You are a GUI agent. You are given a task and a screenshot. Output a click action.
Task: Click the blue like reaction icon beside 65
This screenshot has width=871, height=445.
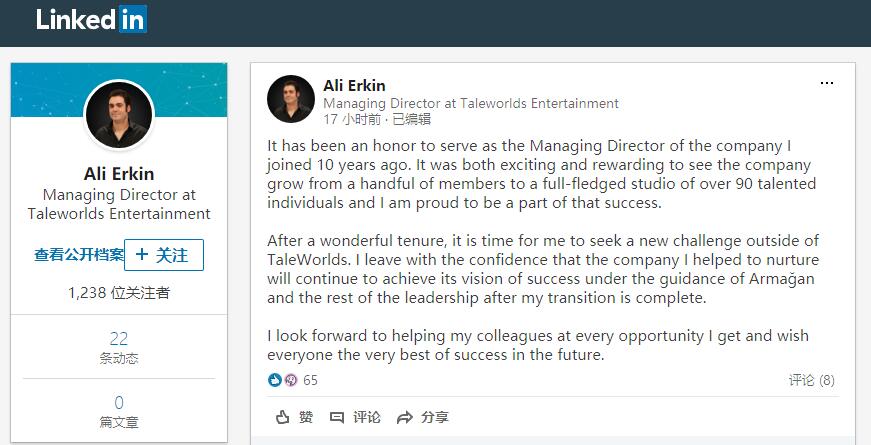(274, 380)
